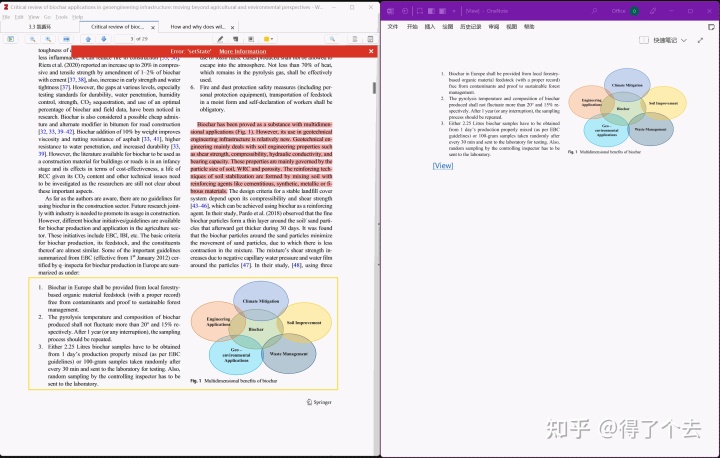The image size is (720, 458).
Task: Open the 审阅 ribbon tab in OneNote
Action: click(494, 27)
